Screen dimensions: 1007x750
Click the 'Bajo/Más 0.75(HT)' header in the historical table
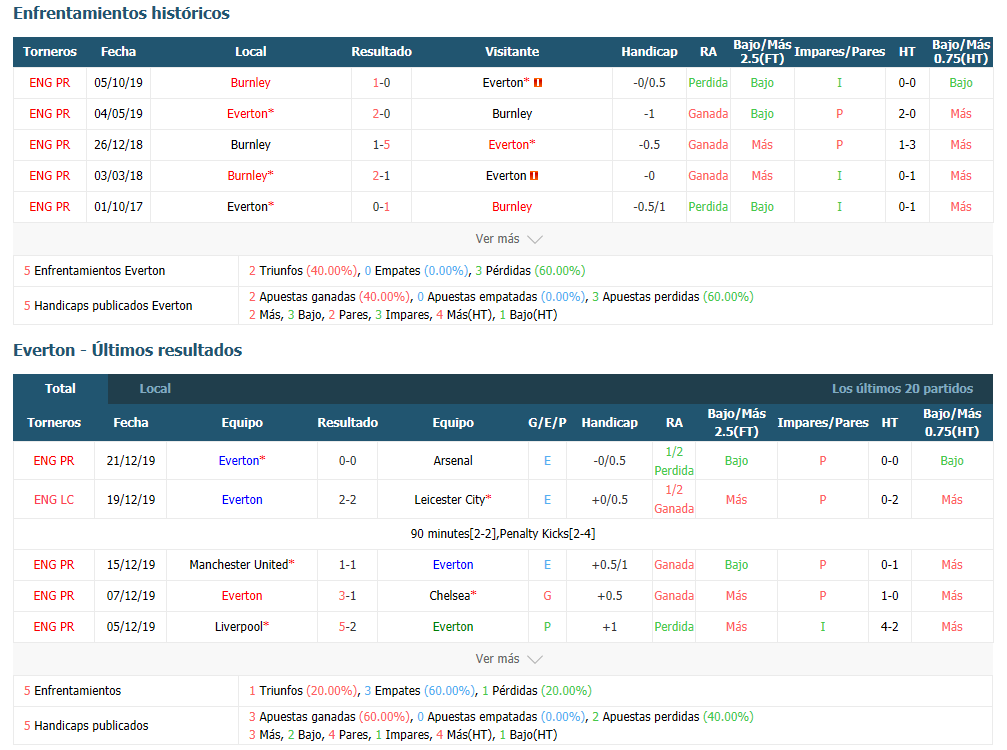pos(961,52)
